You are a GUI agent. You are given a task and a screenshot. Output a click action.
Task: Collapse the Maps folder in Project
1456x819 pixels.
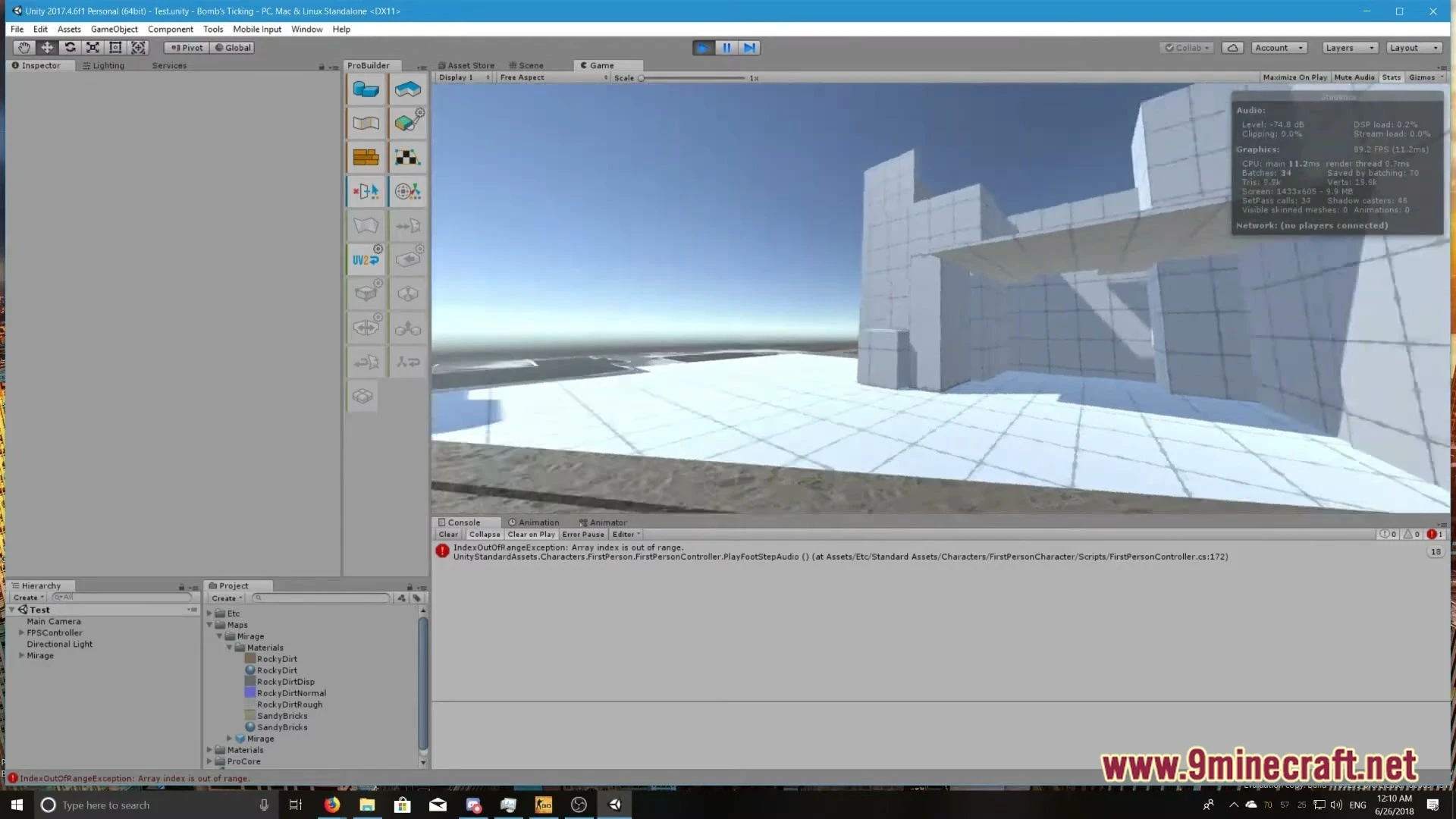[x=209, y=625]
